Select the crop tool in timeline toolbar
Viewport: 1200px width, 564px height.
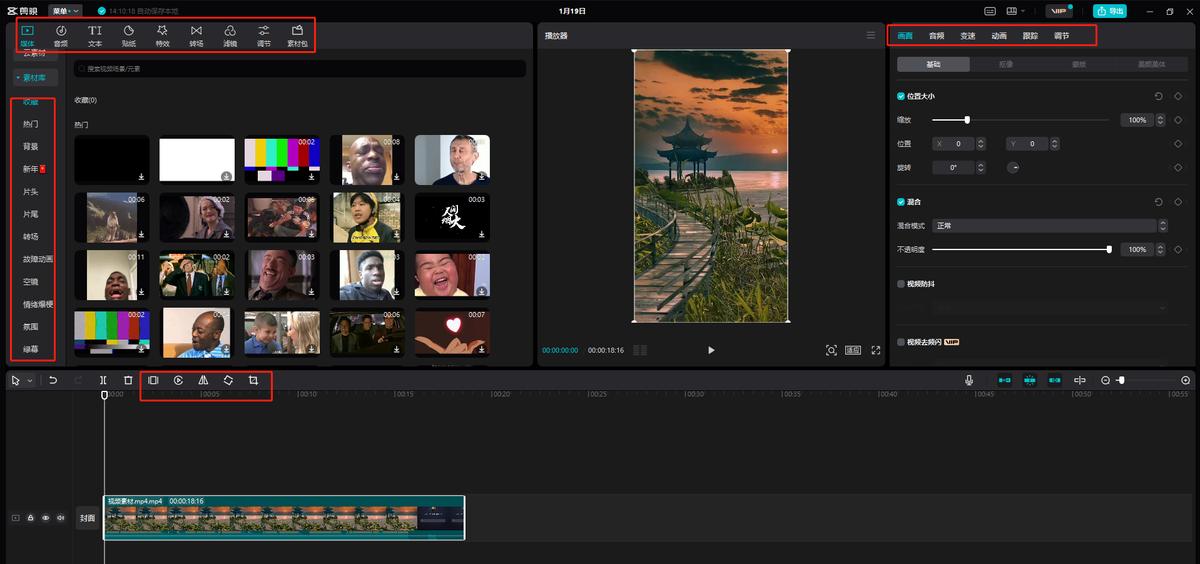253,380
